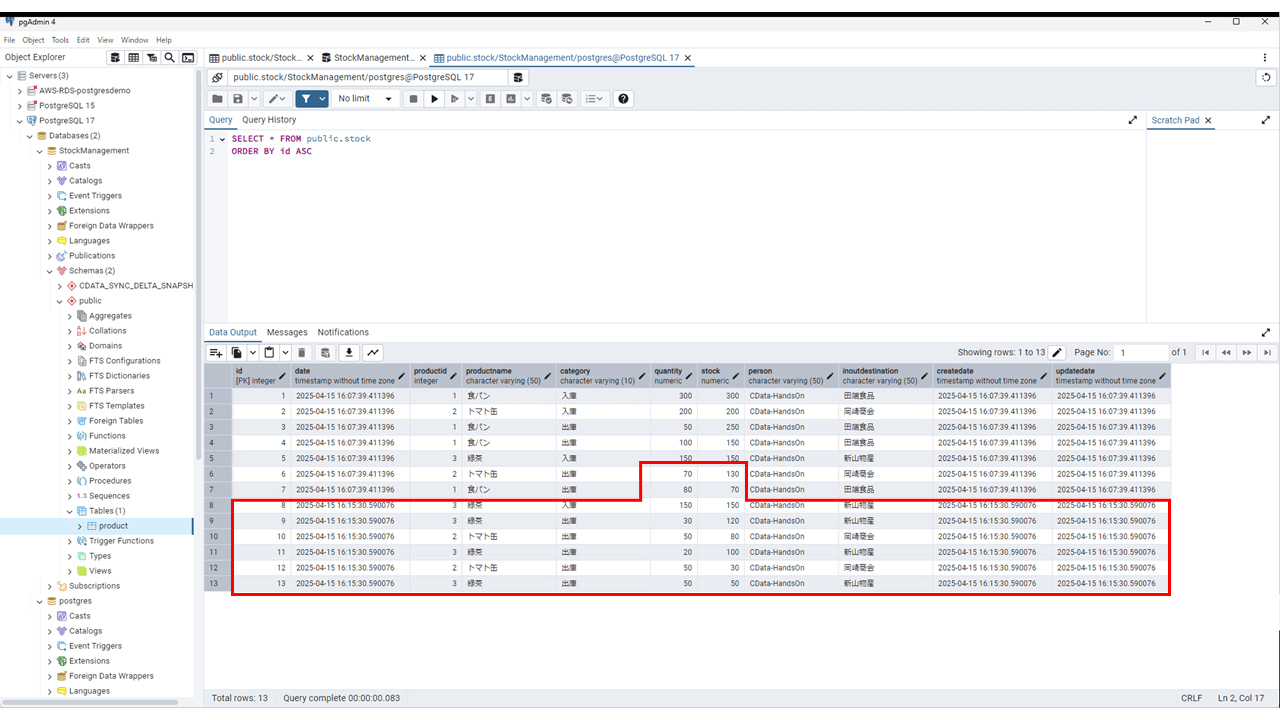Click the Commit transaction icon
The width and height of the screenshot is (1280, 720).
coord(546,99)
